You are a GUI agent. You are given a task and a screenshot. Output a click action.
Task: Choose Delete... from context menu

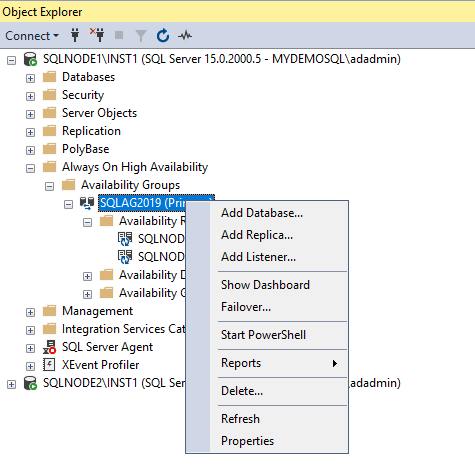point(267,391)
